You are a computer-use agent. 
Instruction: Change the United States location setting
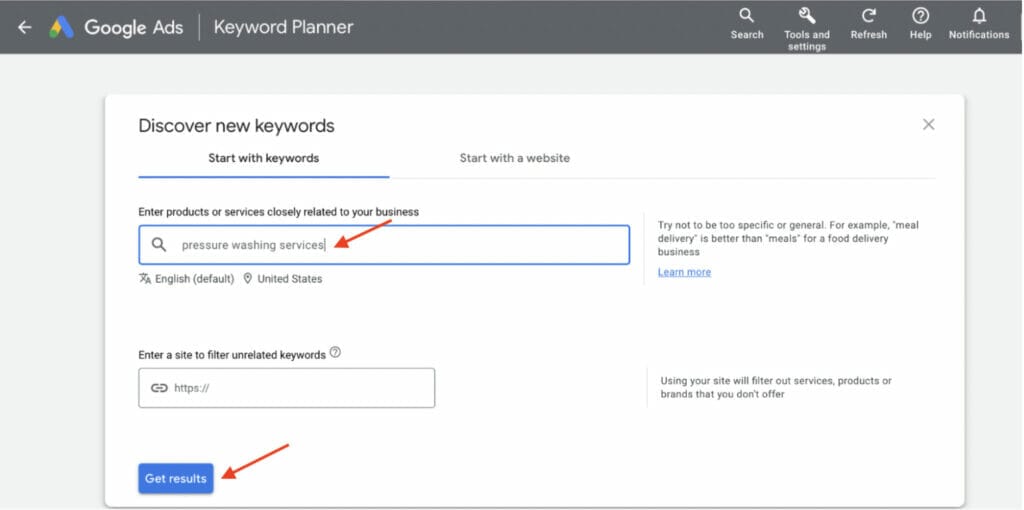coord(283,279)
